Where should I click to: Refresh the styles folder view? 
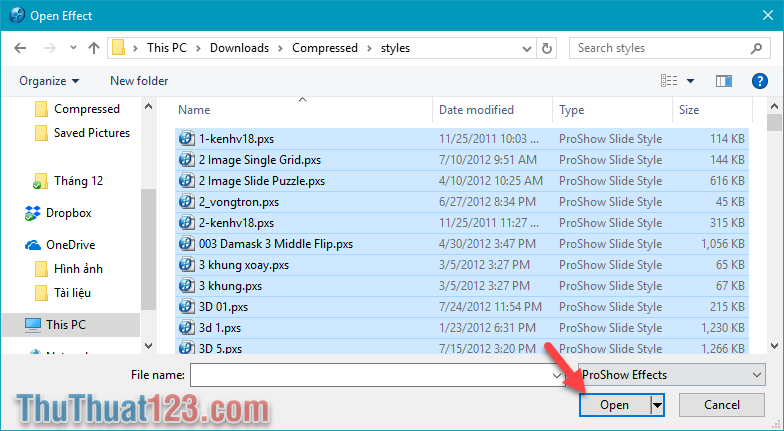click(546, 48)
